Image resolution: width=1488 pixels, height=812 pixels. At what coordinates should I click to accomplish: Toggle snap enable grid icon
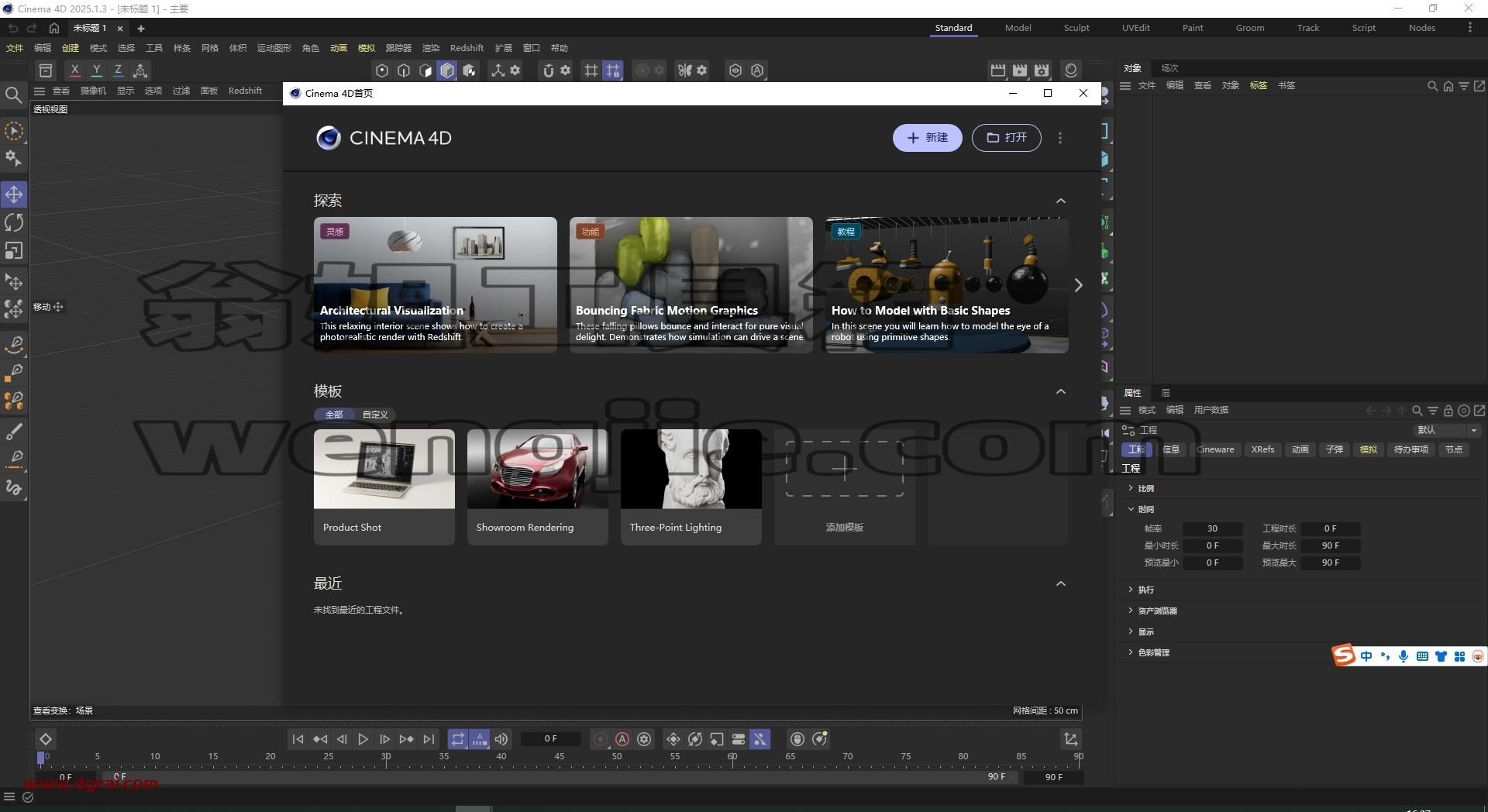click(x=591, y=71)
